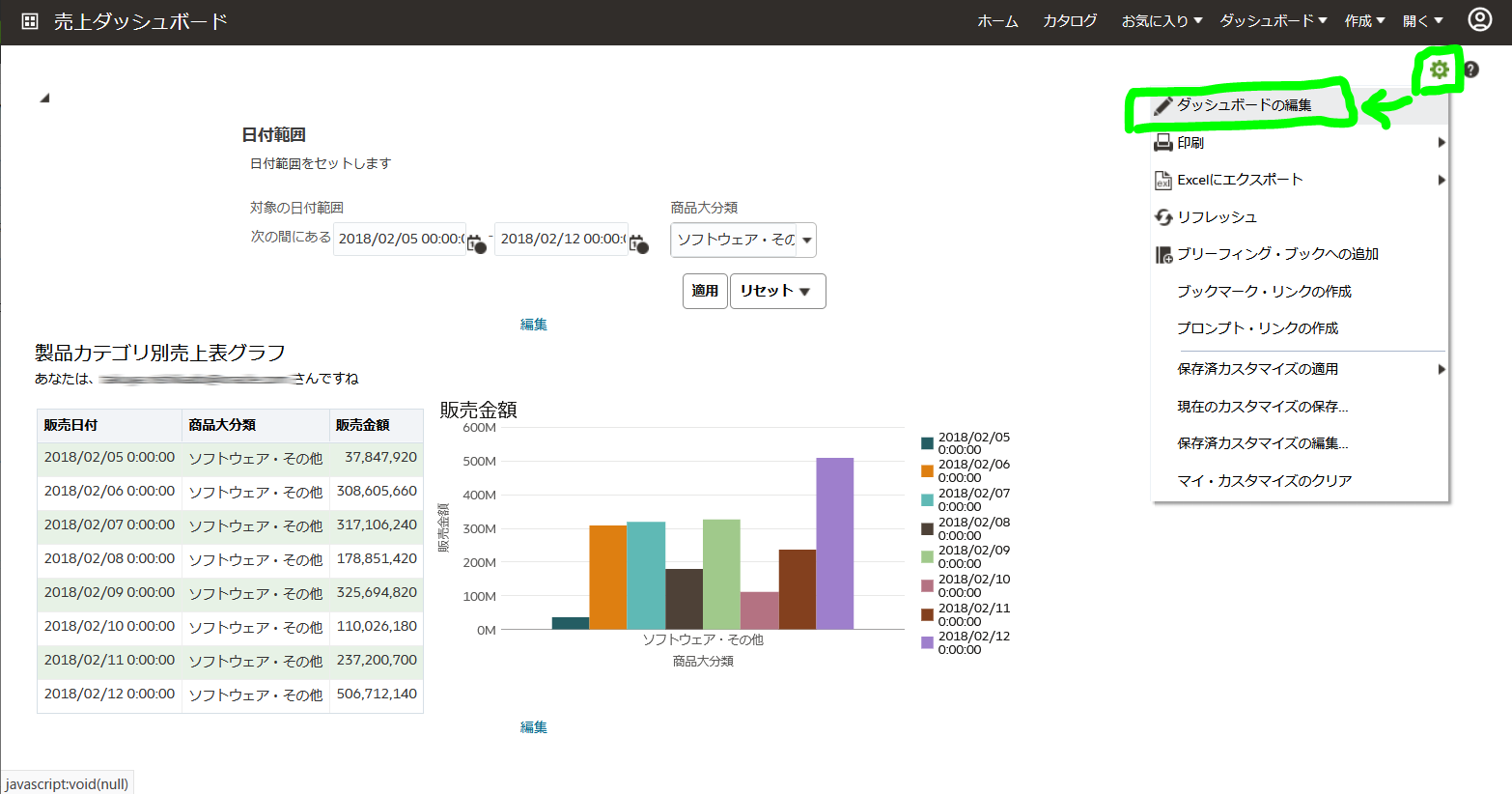Click the help question mark icon
The height and width of the screenshot is (794, 1512).
coord(1470,70)
